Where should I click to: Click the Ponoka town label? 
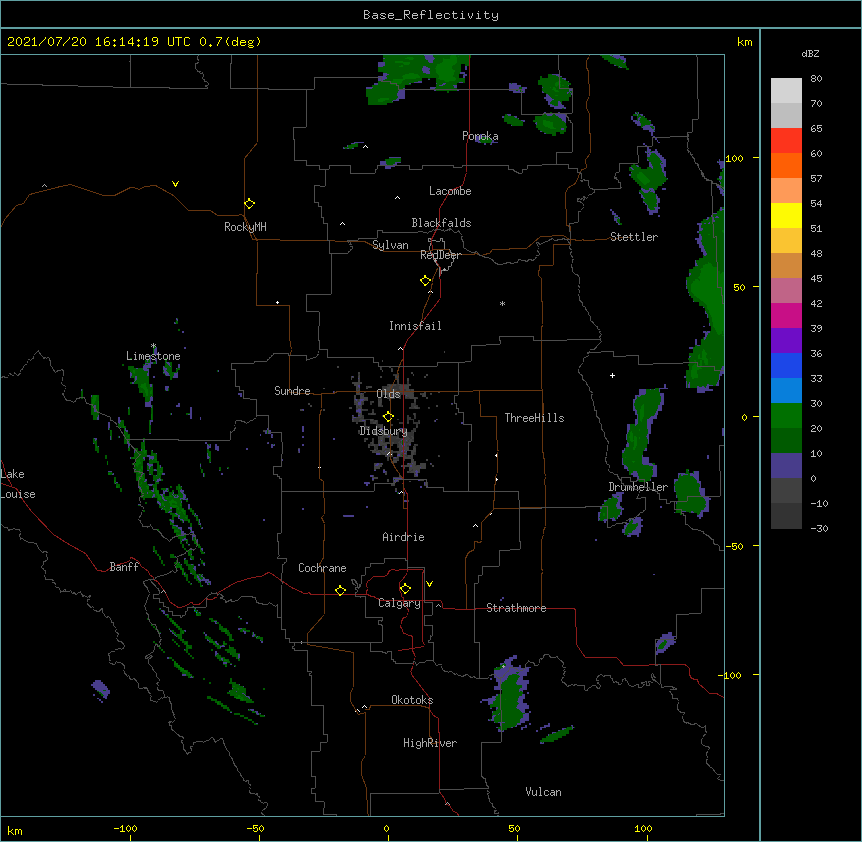[x=480, y=136]
